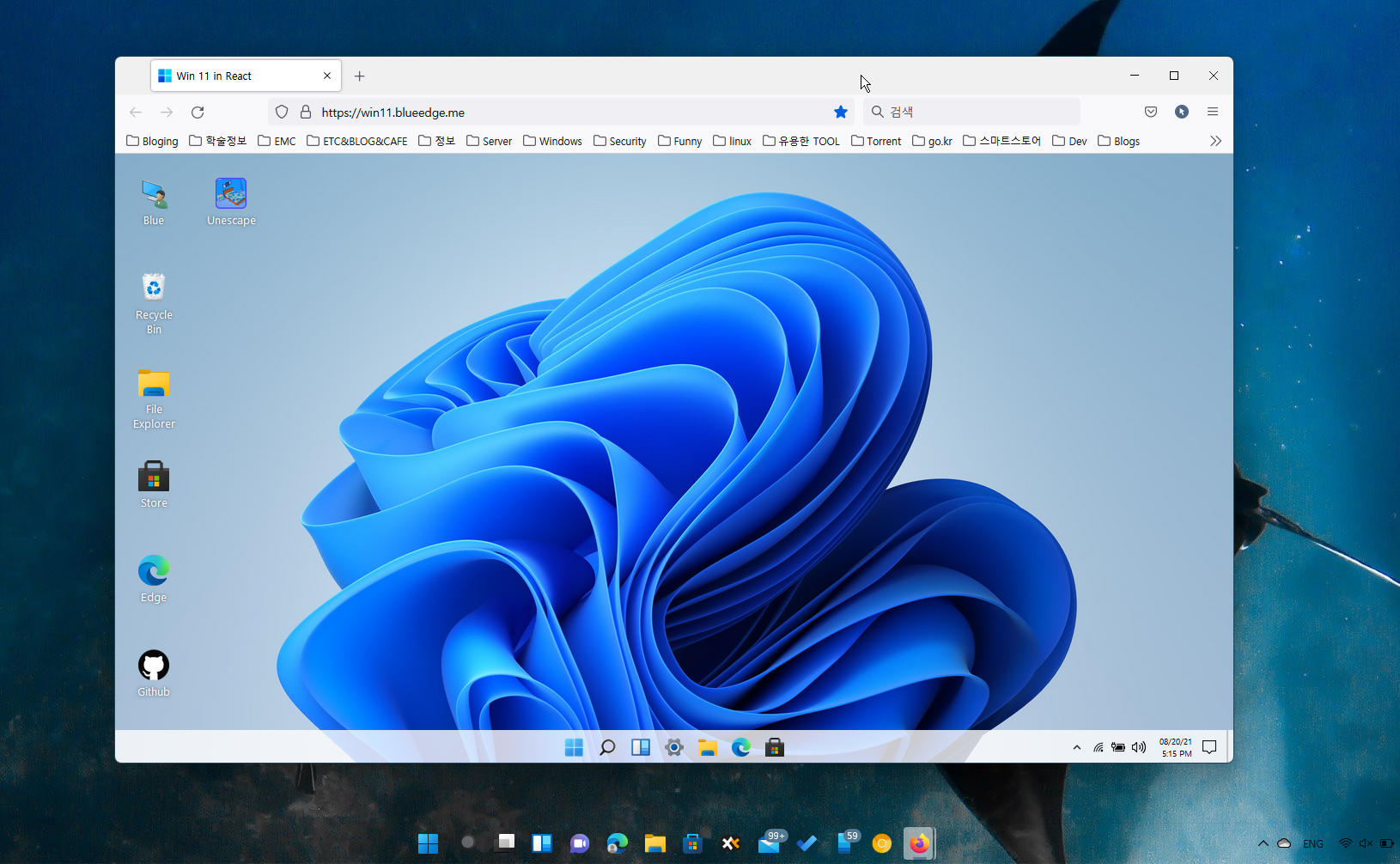Open Store from web taskbar
This screenshot has width=1400, height=864.
(775, 747)
